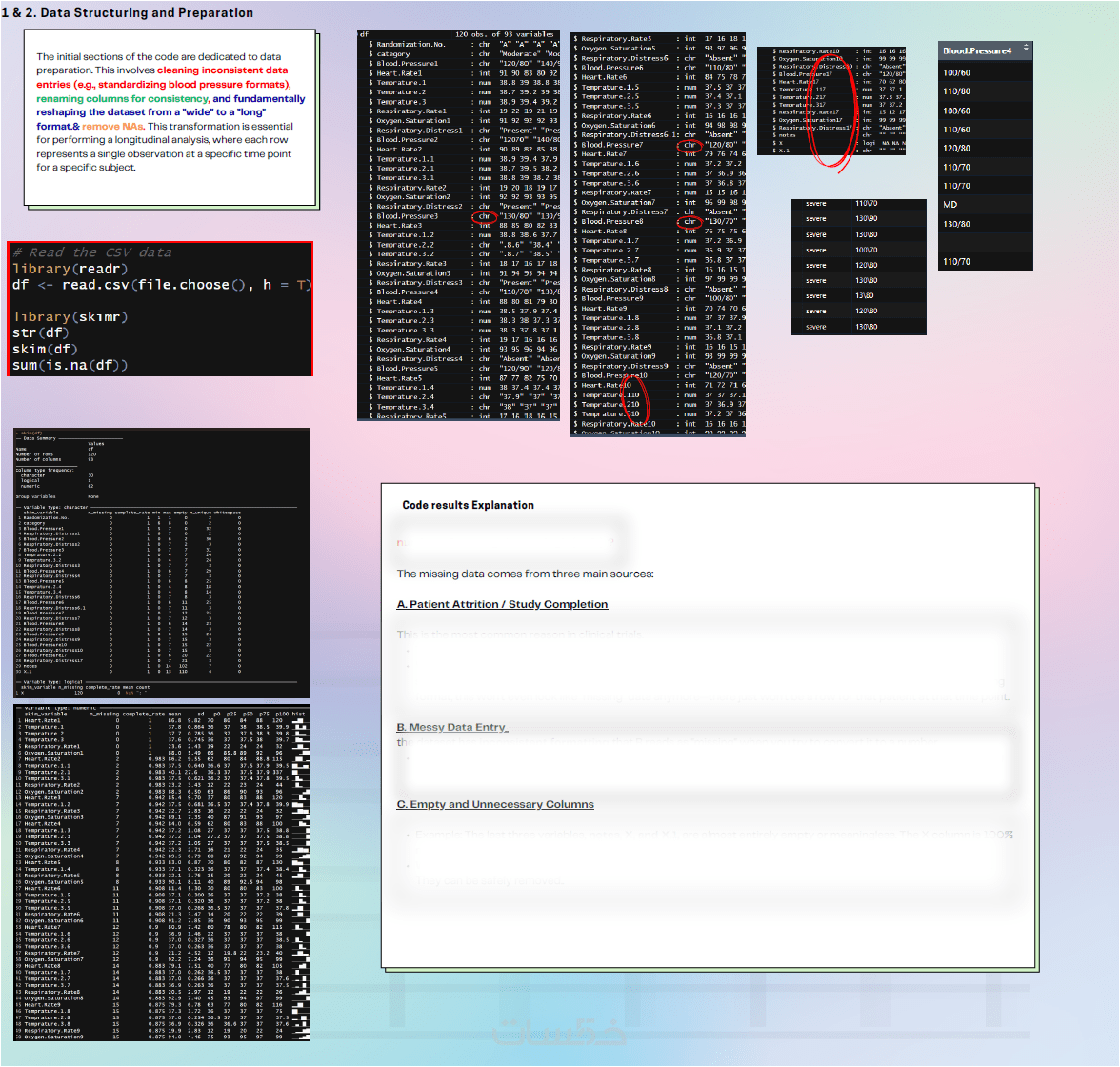The height and width of the screenshot is (1067, 1120).
Task: Select the 110/80 cell in Blood.Pressure4 column
Action: pos(956,91)
